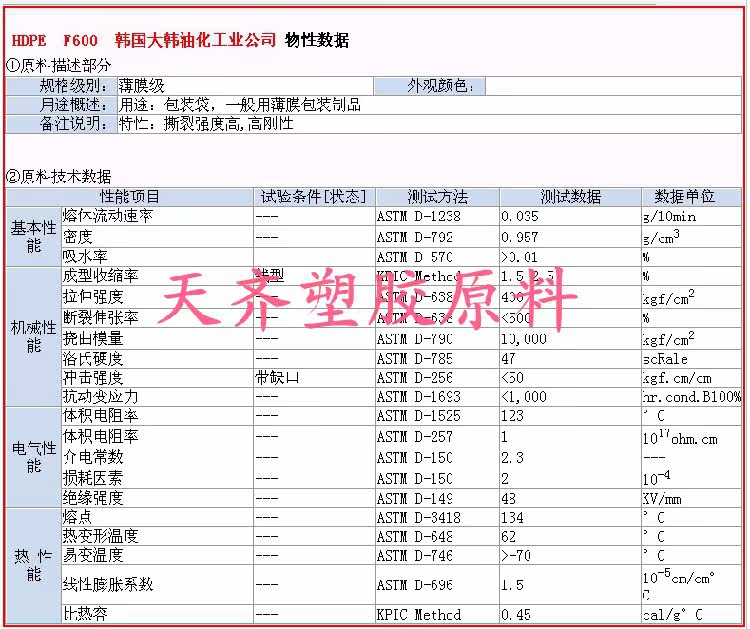Click the ASTM D-1238 method cell
This screenshot has height=629, width=750.
pyautogui.click(x=437, y=216)
